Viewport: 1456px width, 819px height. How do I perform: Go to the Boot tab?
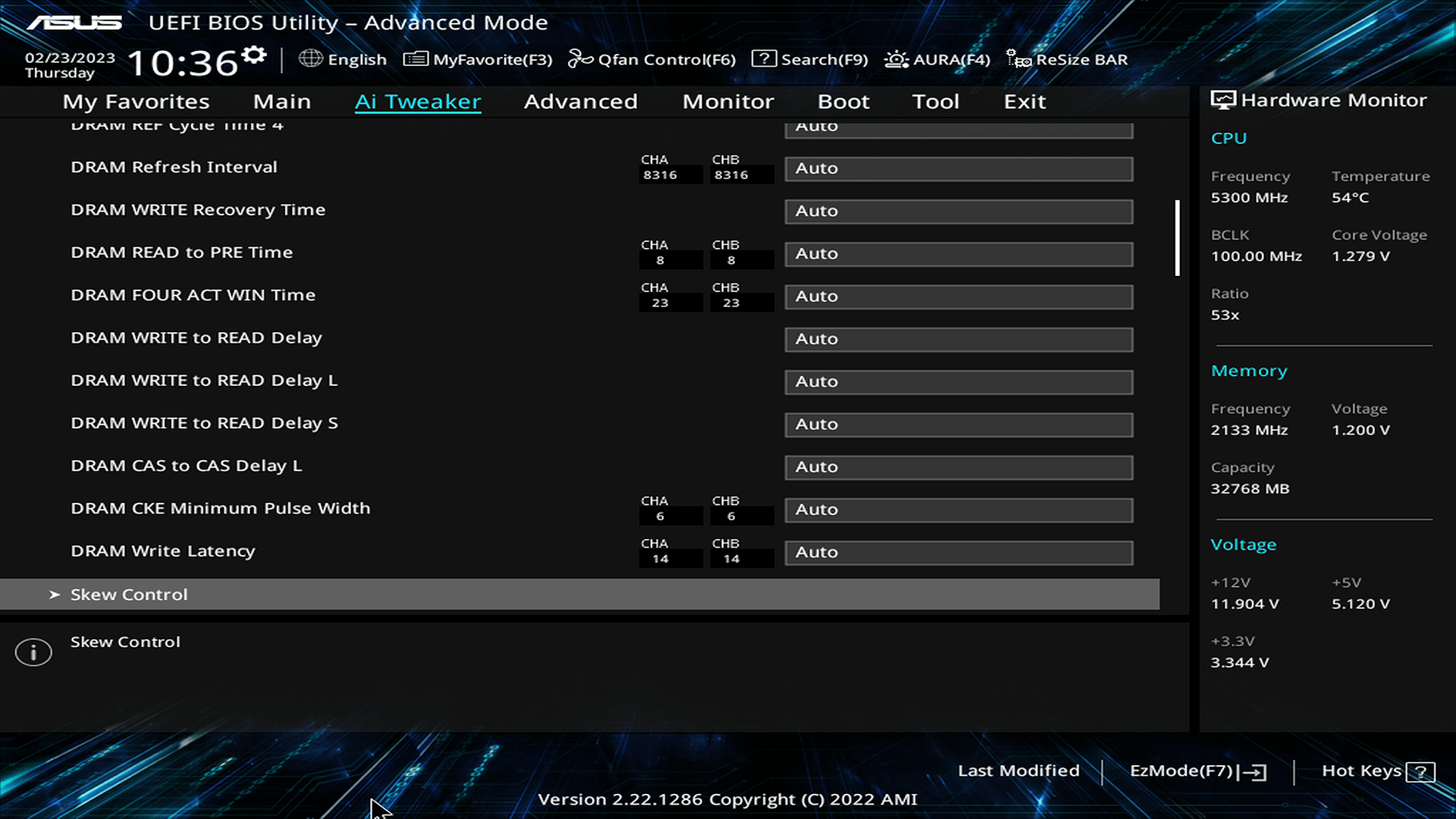[843, 102]
